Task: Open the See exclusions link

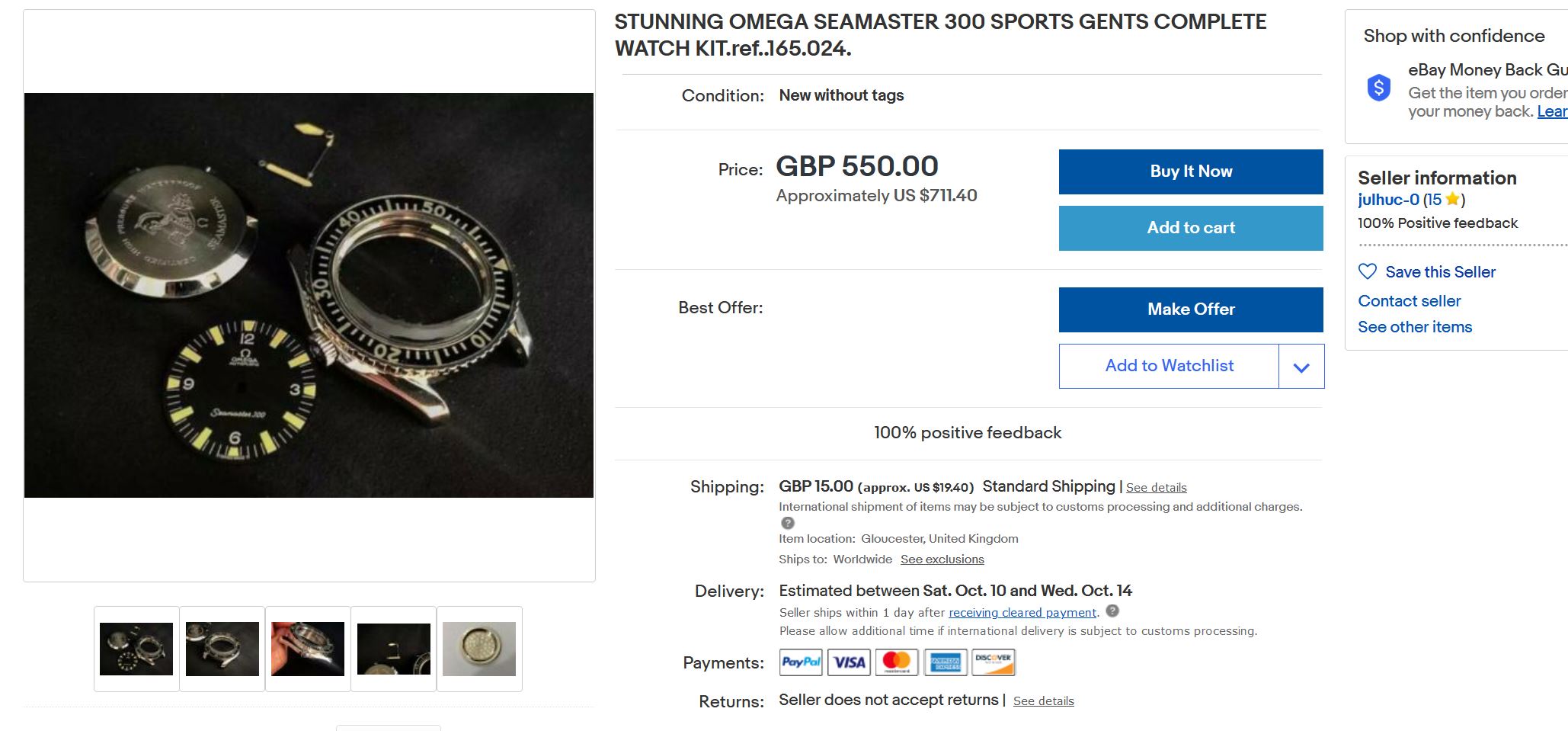Action: click(942, 559)
